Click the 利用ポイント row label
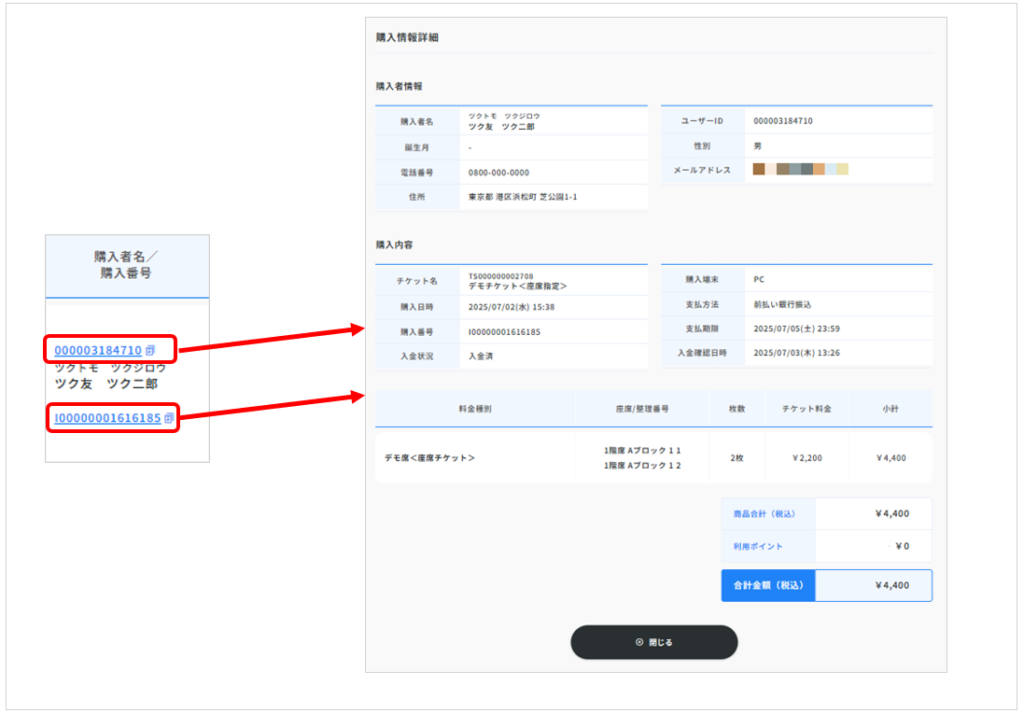The height and width of the screenshot is (713, 1024). [757, 546]
